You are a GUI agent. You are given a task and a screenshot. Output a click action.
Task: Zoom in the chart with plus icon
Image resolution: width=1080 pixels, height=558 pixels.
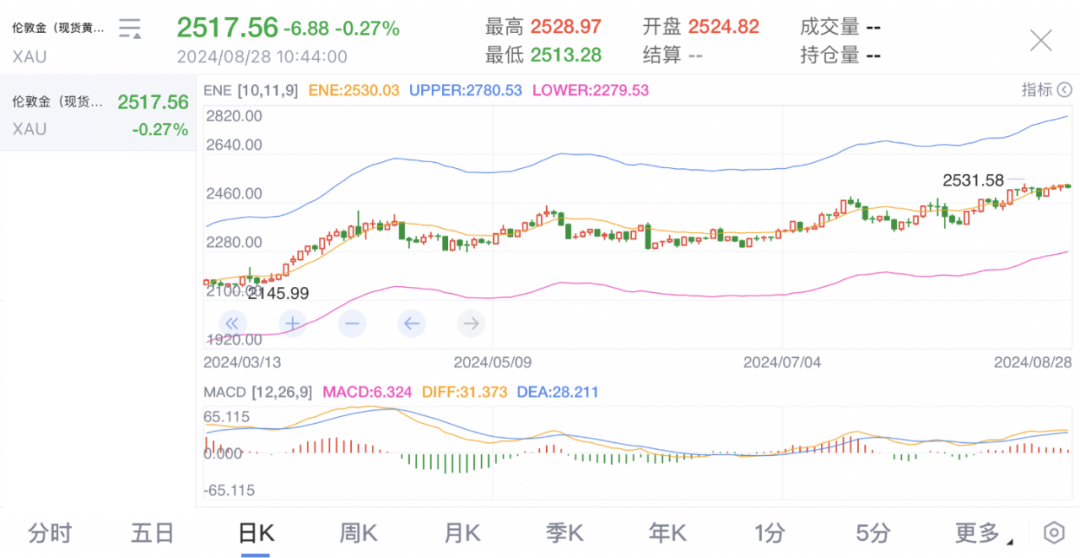292,323
